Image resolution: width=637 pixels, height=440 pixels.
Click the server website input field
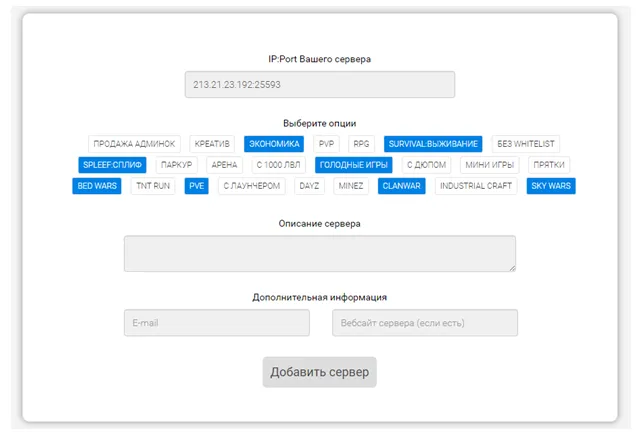(x=424, y=323)
